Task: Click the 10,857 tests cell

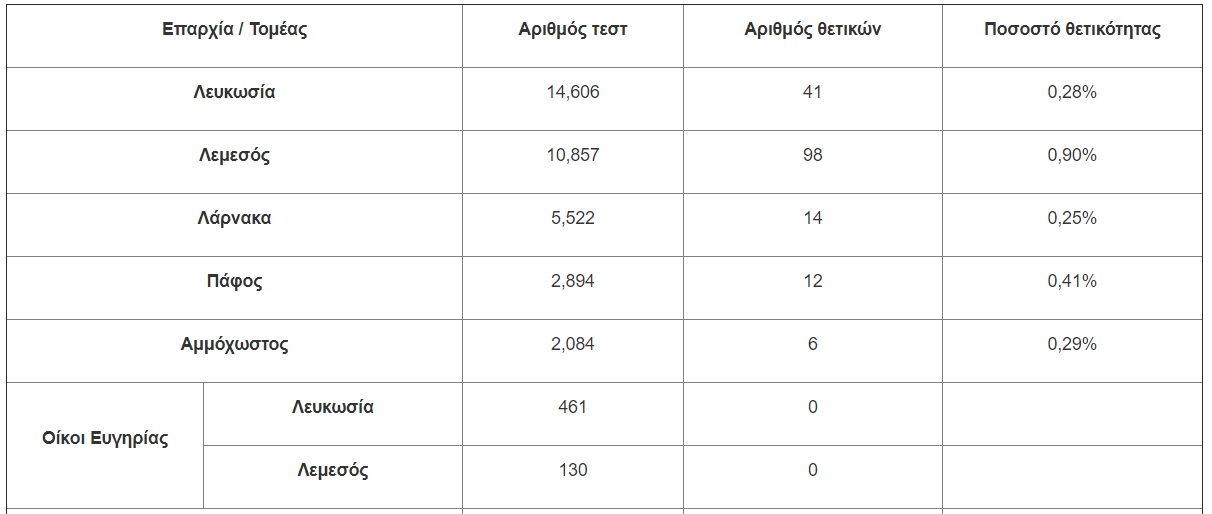Action: pyautogui.click(x=573, y=156)
